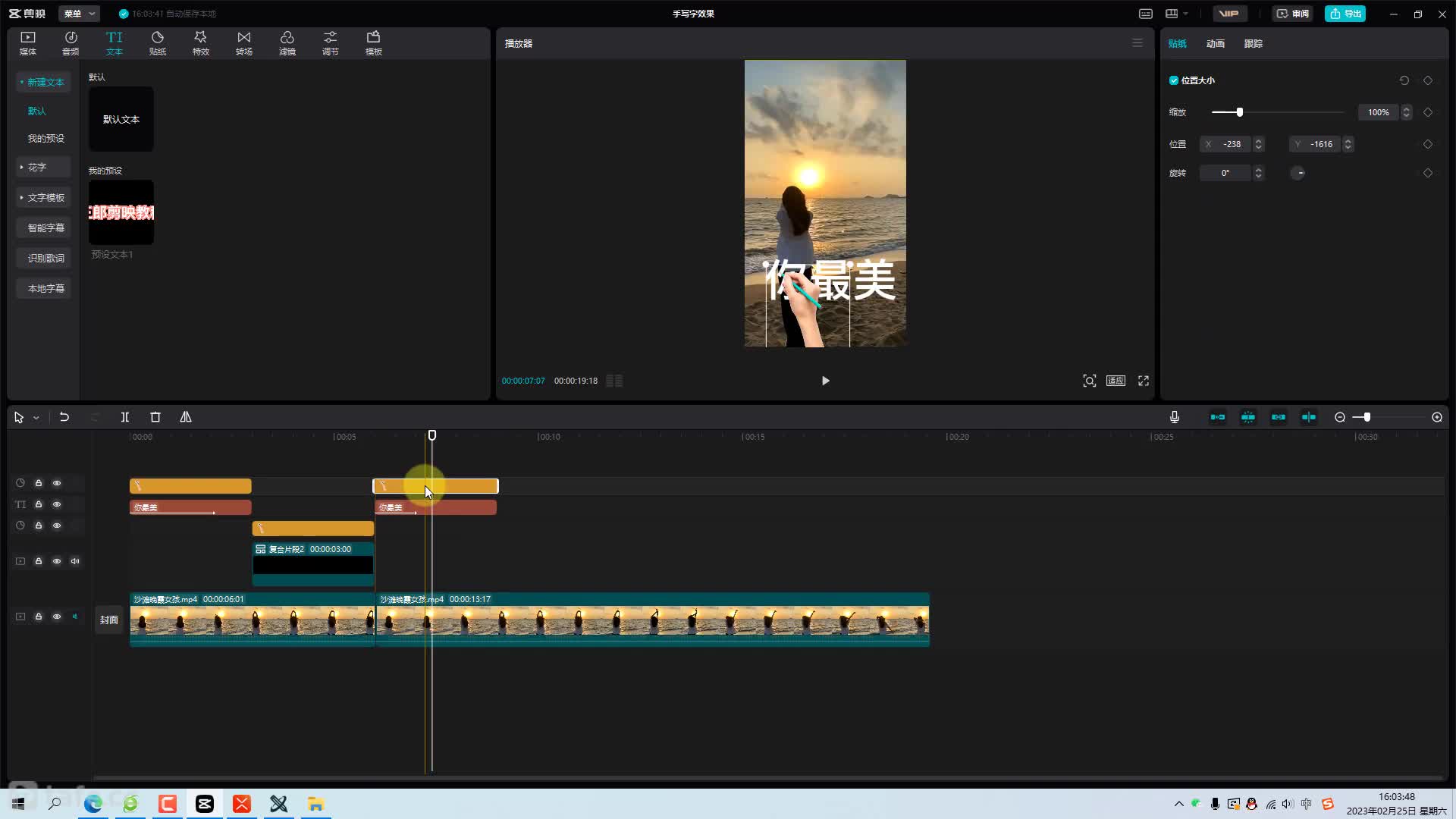Click the microphone record voiceover icon
The image size is (1456, 819).
point(1175,417)
